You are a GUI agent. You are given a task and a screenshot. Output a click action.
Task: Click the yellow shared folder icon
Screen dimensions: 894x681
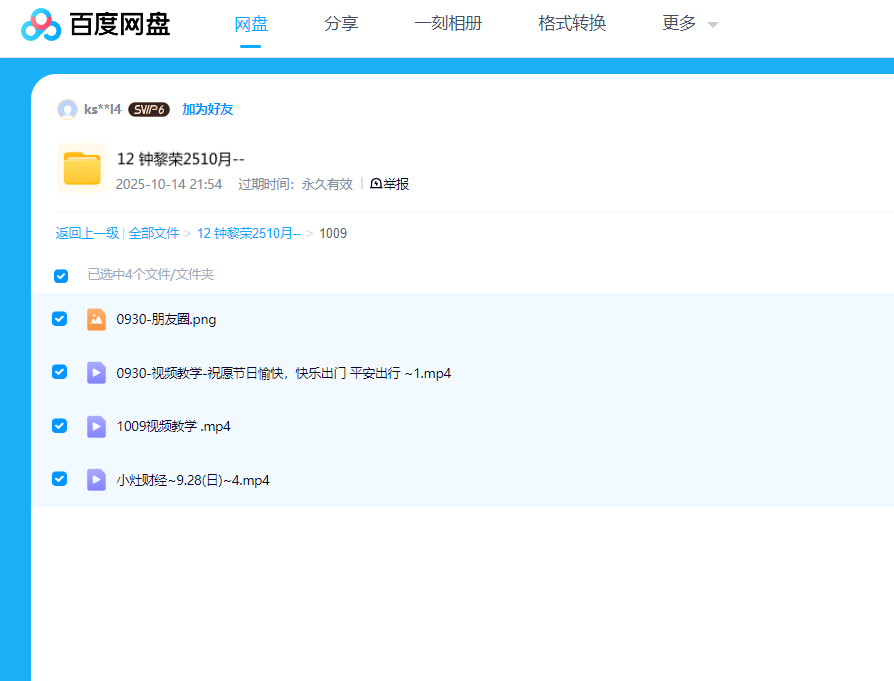click(x=82, y=169)
